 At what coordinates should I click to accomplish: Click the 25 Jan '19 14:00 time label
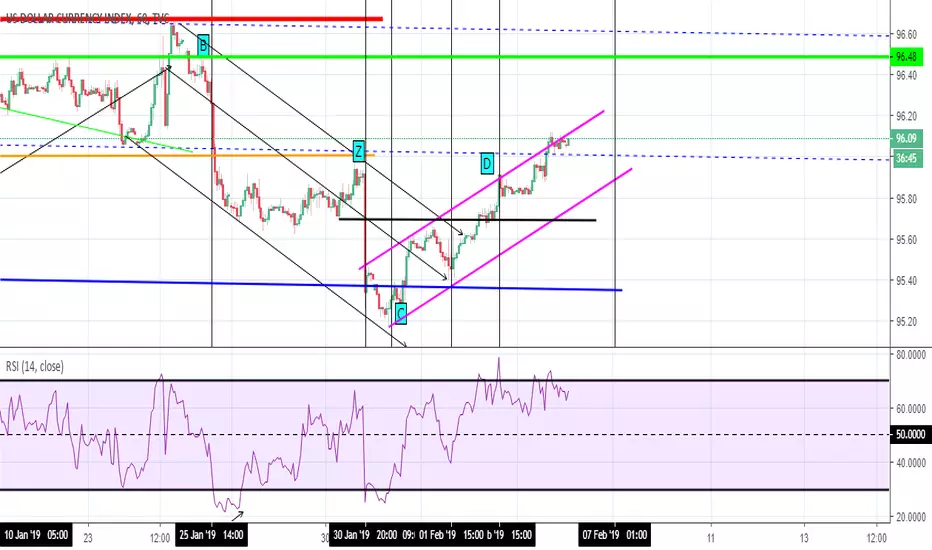pyautogui.click(x=212, y=535)
